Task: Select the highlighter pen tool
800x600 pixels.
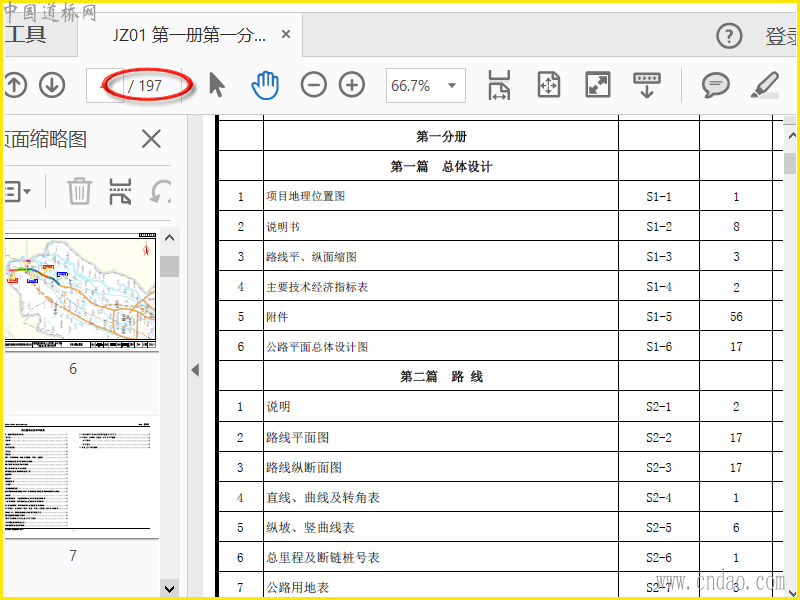Action: click(x=765, y=85)
